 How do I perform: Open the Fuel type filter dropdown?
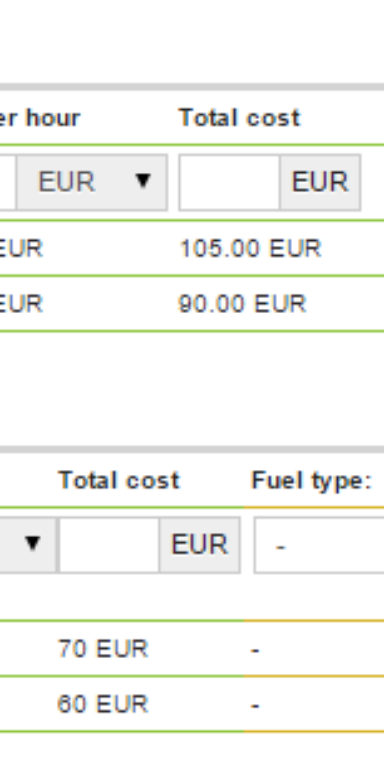tap(319, 545)
